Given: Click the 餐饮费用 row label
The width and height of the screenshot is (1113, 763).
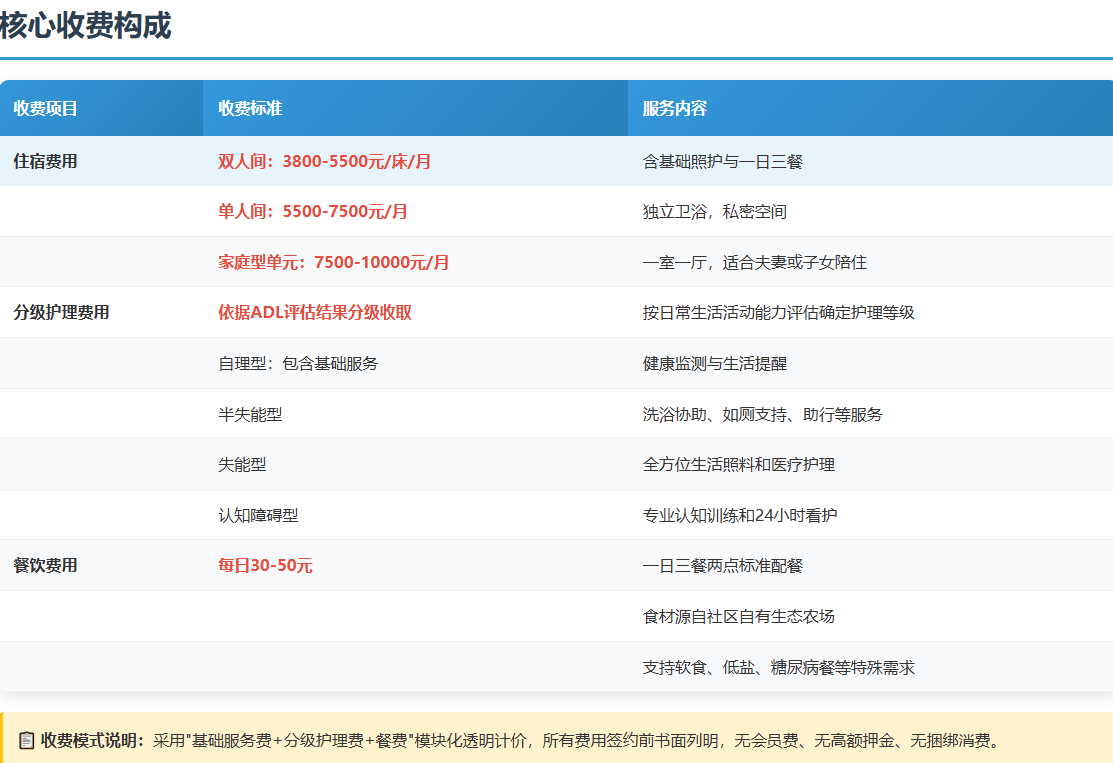Looking at the screenshot, I should (45, 566).
